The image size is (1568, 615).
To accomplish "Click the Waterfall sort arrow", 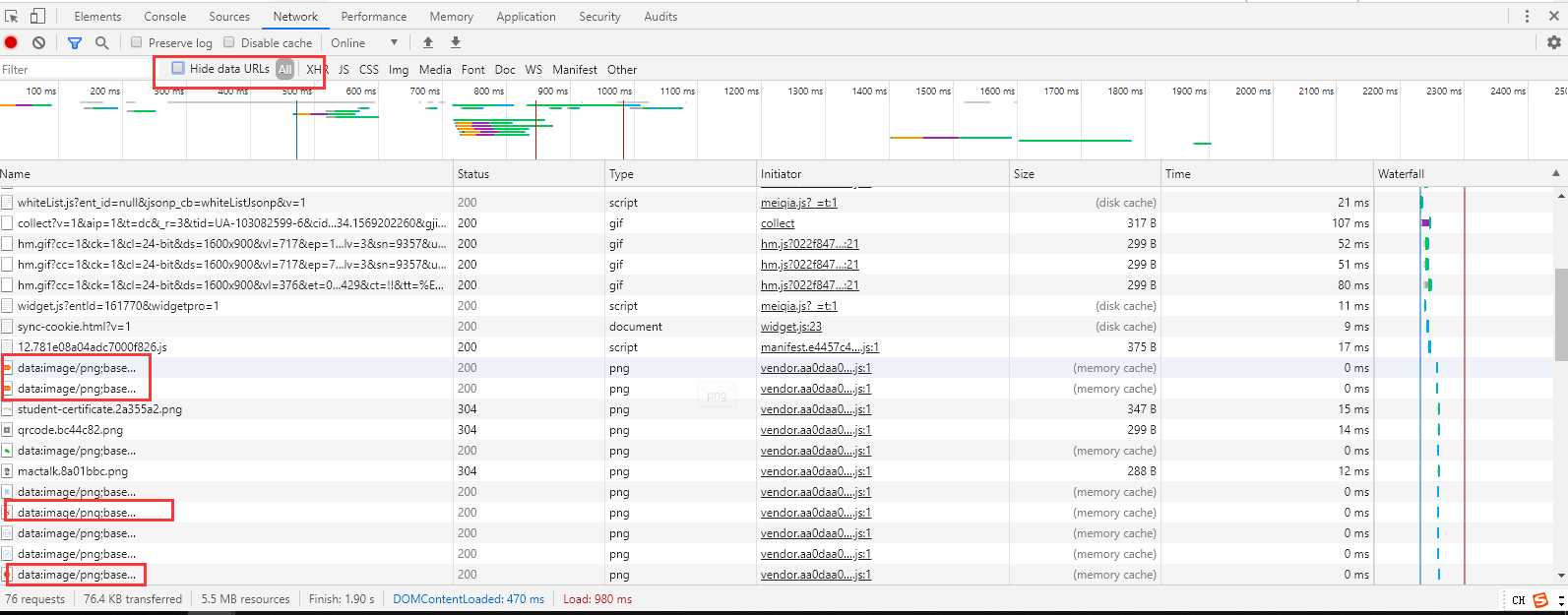I will point(1555,173).
